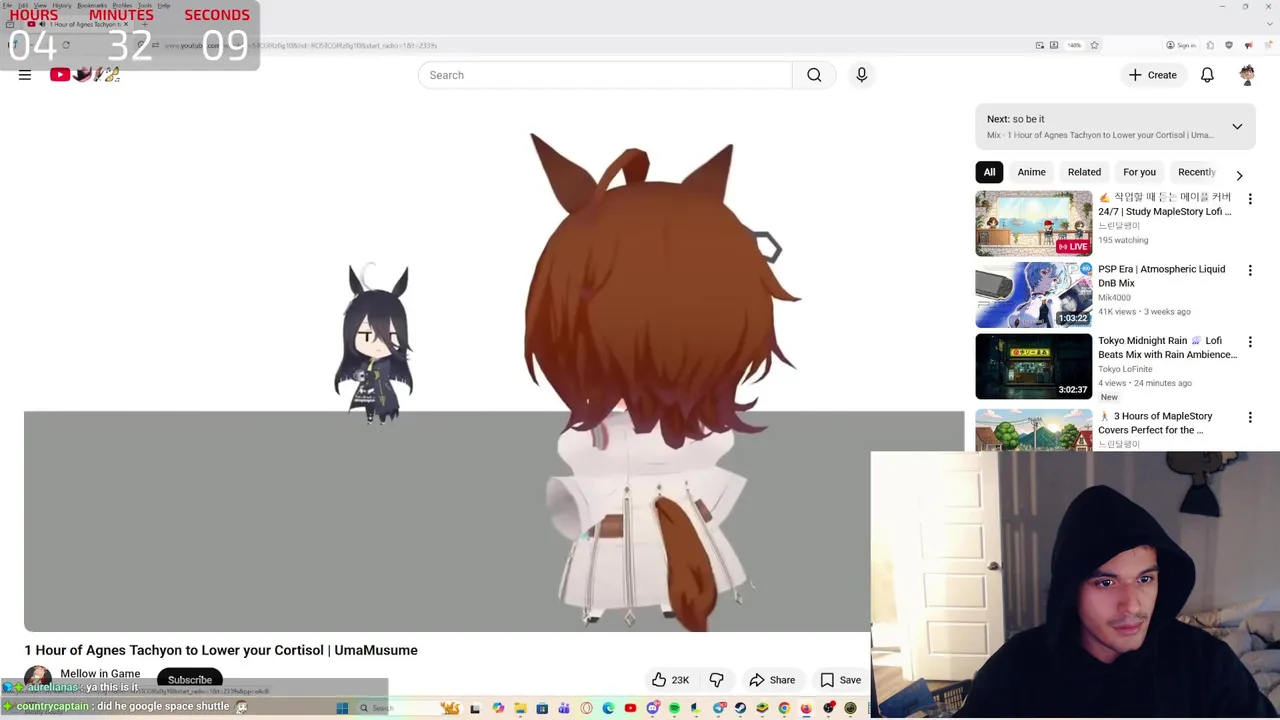The image size is (1280, 720).
Task: Open Copilot from the taskbar
Action: pyautogui.click(x=498, y=708)
